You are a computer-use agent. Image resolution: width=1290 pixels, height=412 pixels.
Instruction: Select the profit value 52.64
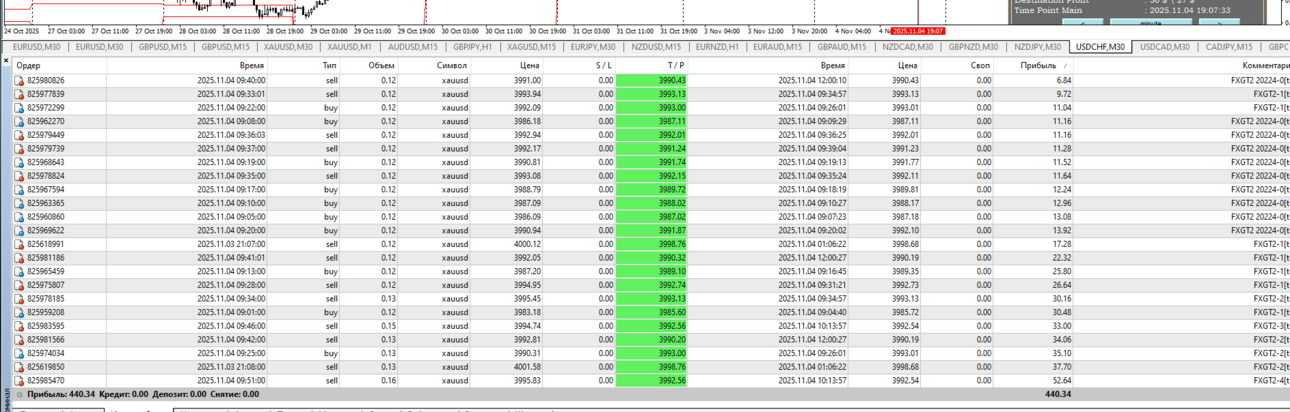tap(1062, 381)
